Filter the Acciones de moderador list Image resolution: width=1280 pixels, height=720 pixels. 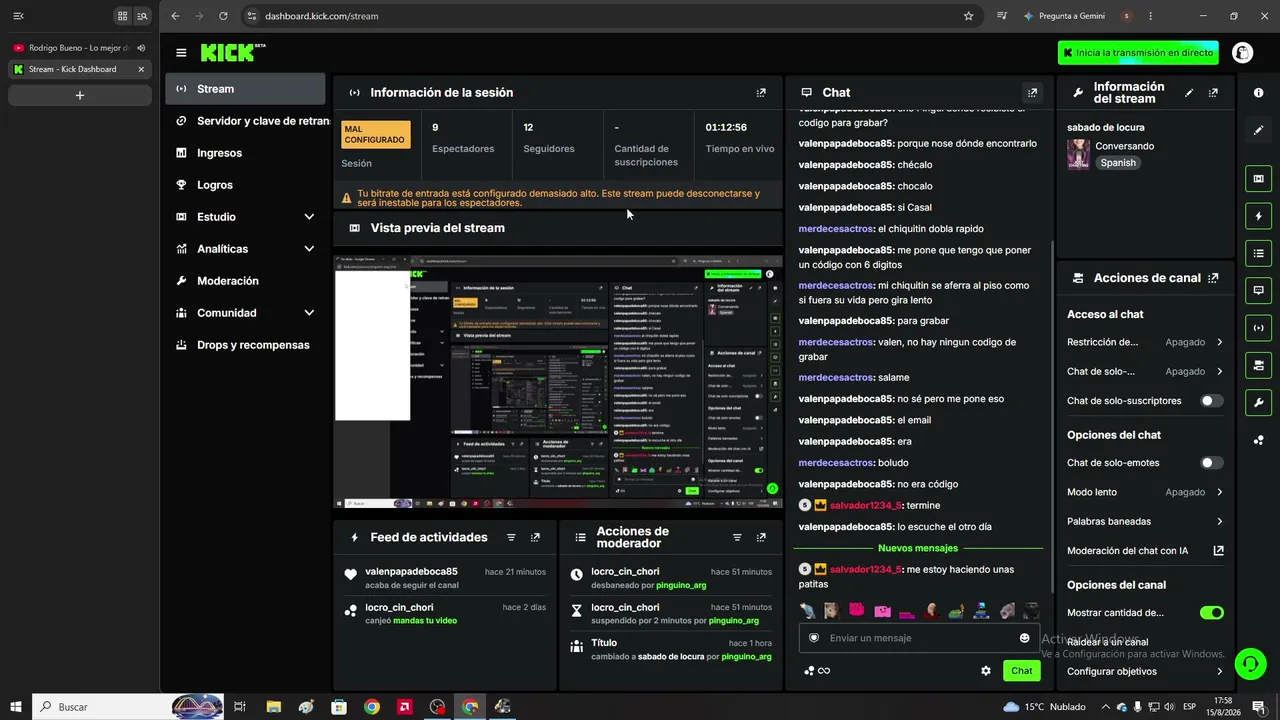(737, 537)
